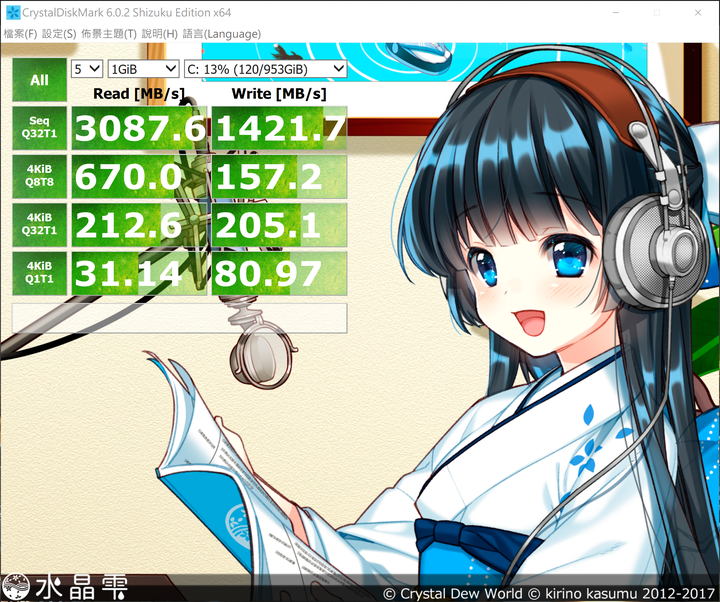Click the 4KiB Q8T8 write result 157.2
The height and width of the screenshot is (602, 720).
pyautogui.click(x=279, y=176)
